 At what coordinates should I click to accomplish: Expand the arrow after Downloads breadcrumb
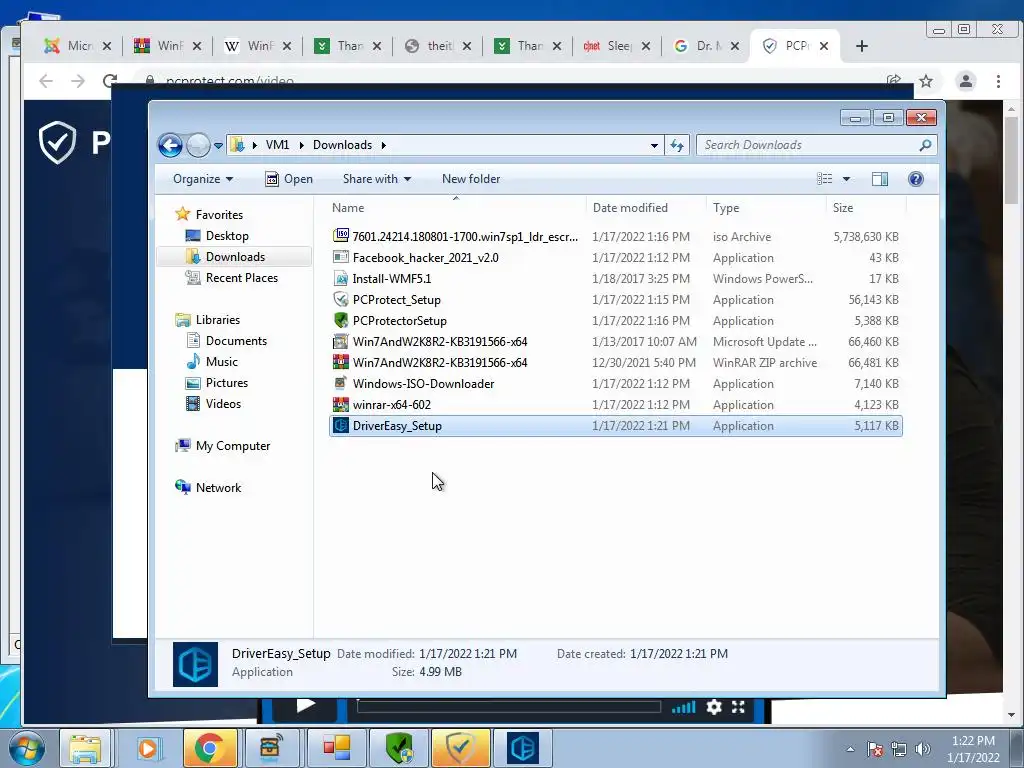[383, 146]
